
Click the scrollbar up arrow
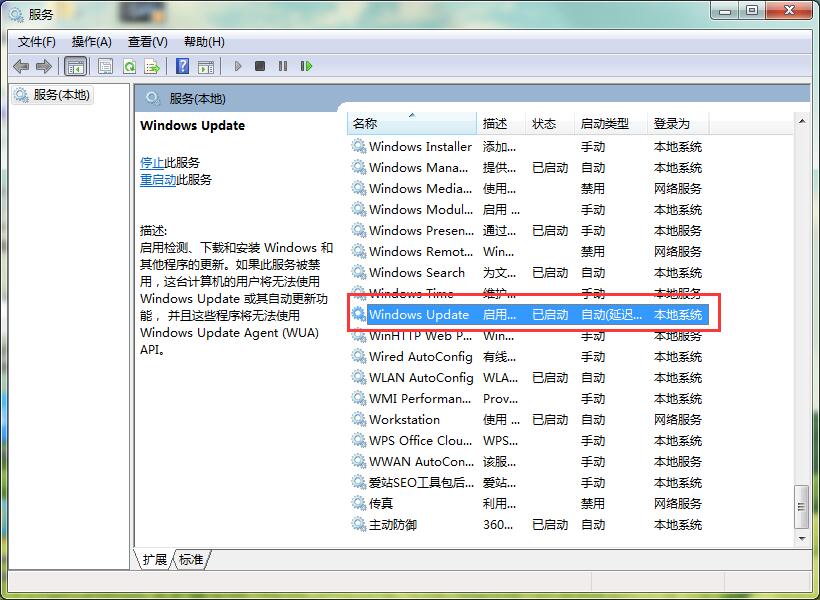[802, 121]
